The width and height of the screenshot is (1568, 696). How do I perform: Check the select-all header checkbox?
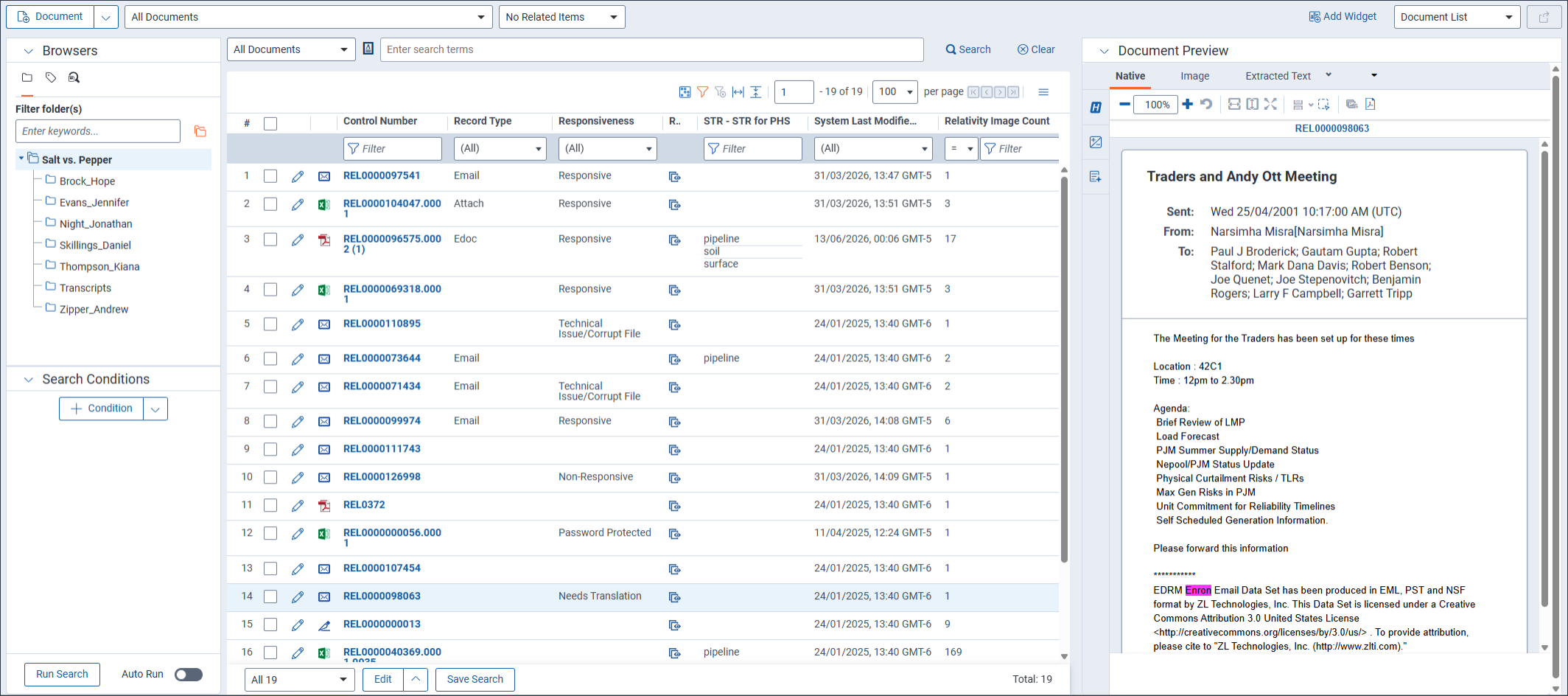click(x=270, y=123)
